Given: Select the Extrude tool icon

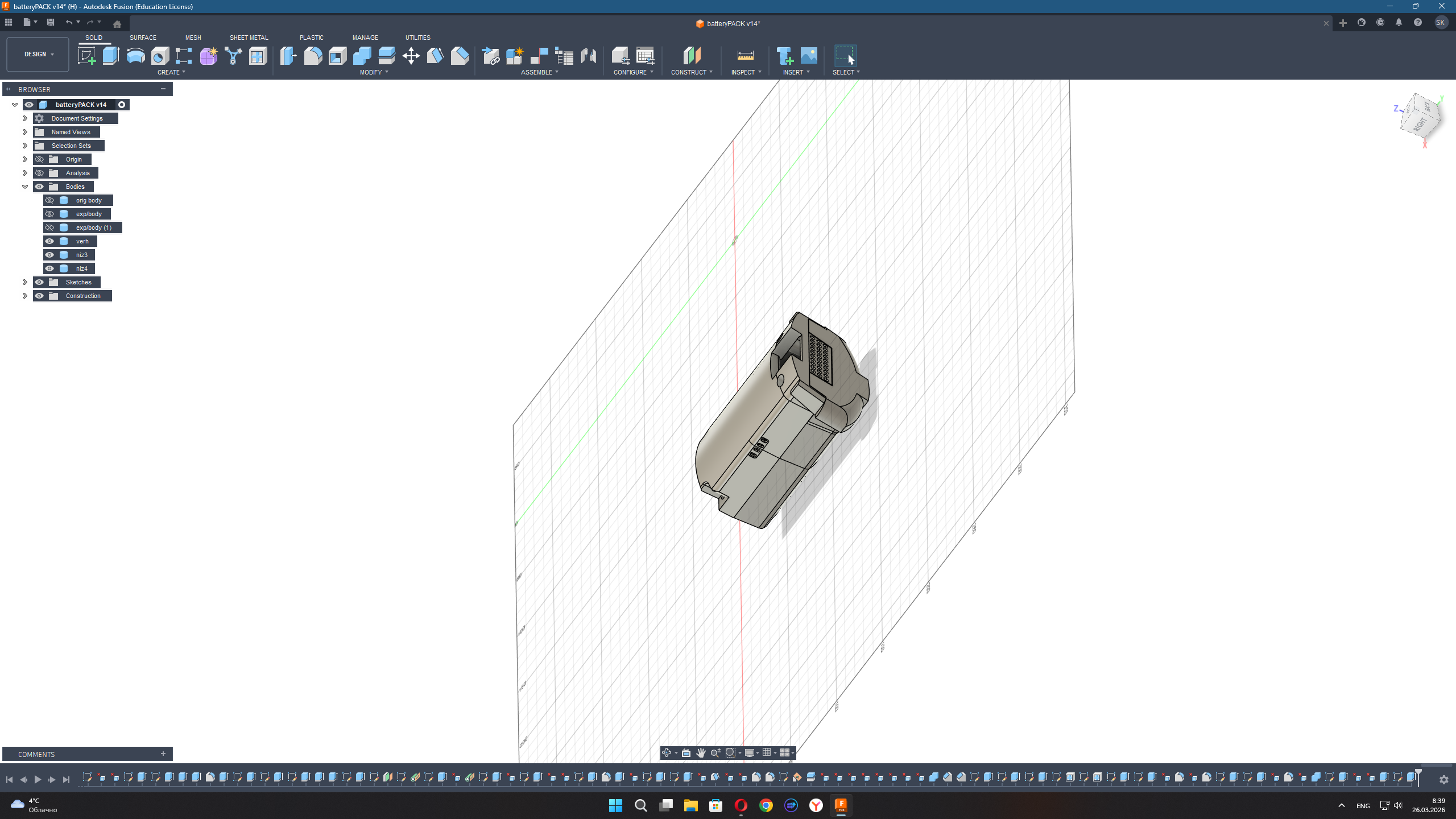Looking at the screenshot, I should coord(111,56).
